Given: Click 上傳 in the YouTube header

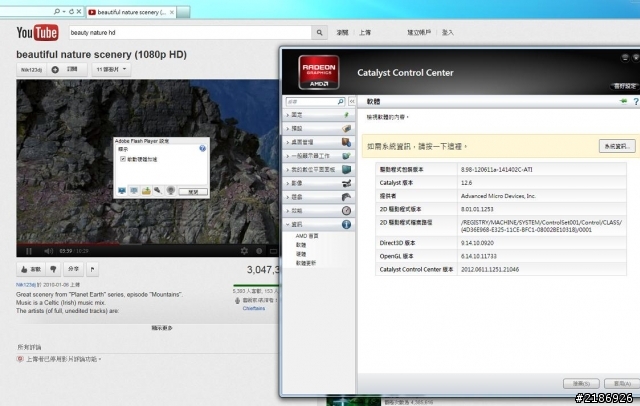Looking at the screenshot, I should tap(365, 33).
